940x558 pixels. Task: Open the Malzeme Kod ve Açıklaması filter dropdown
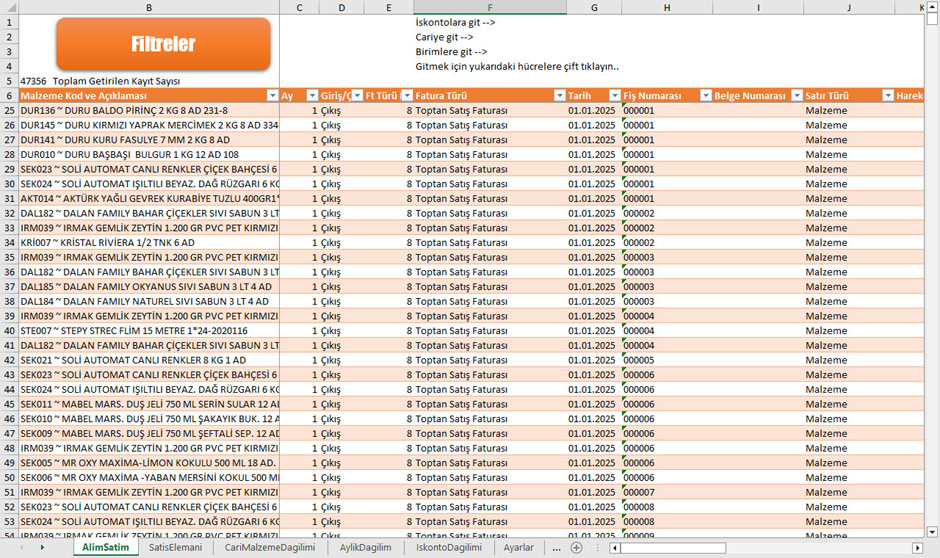pyautogui.click(x=272, y=95)
